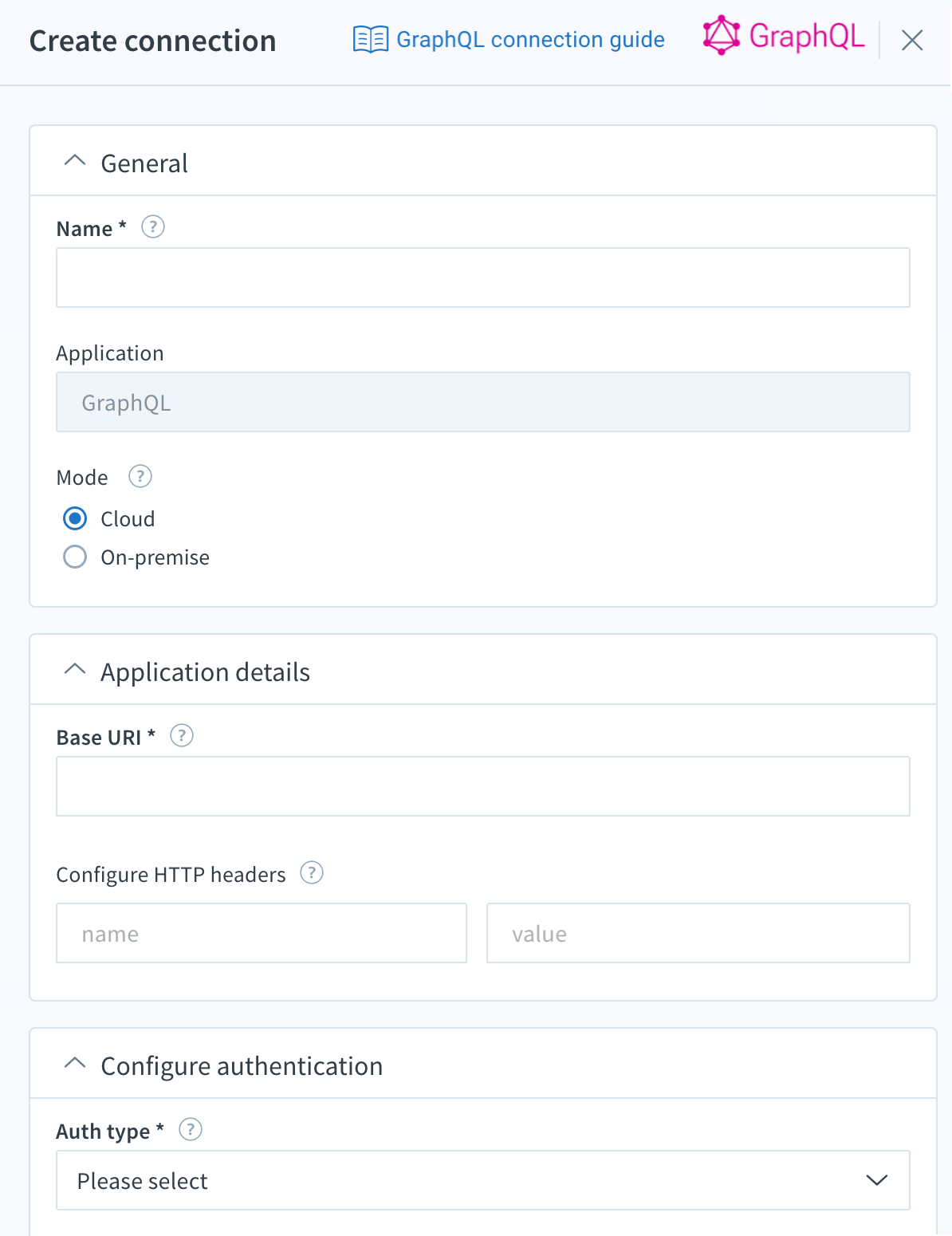Focus the HTTP header value field
Screen dimensions: 952x1236
click(x=698, y=933)
